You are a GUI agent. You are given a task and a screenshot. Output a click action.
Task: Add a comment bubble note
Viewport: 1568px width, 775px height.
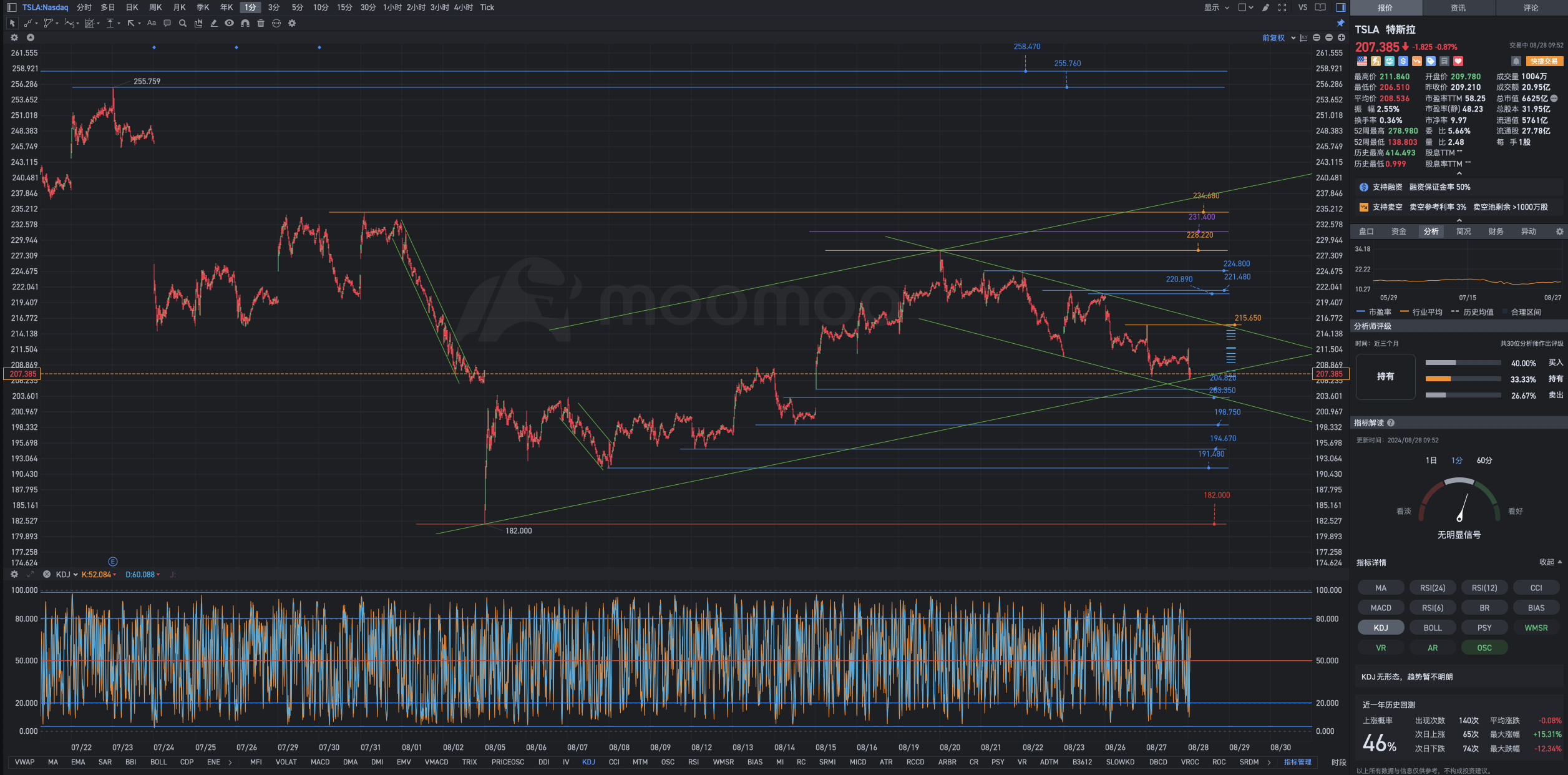[x=167, y=23]
